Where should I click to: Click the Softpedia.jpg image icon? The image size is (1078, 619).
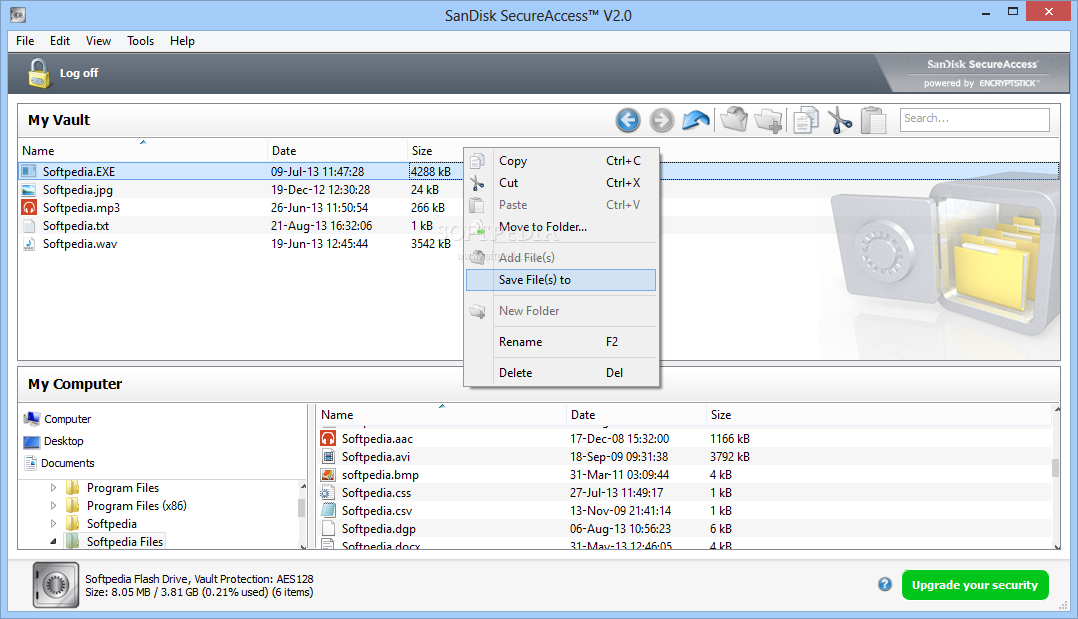click(28, 190)
